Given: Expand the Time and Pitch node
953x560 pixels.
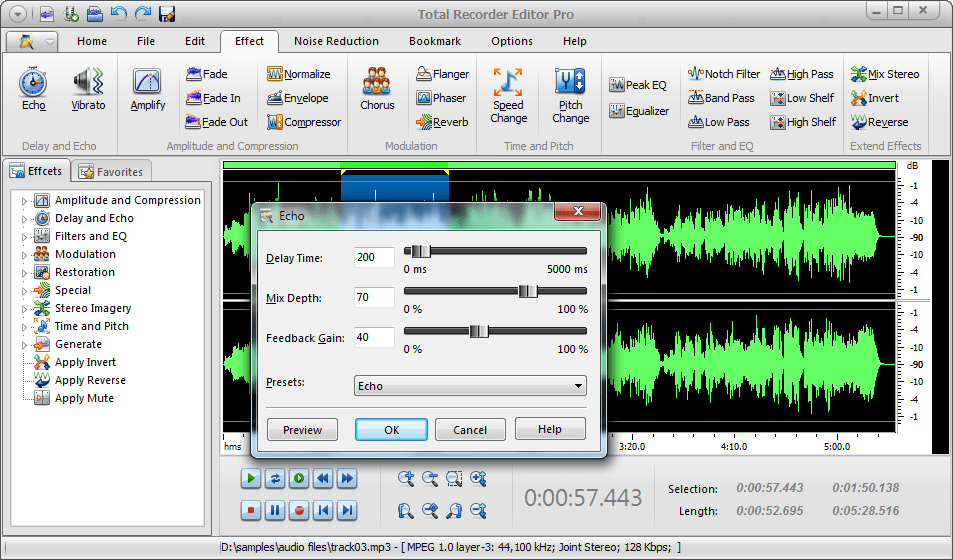Looking at the screenshot, I should (24, 327).
